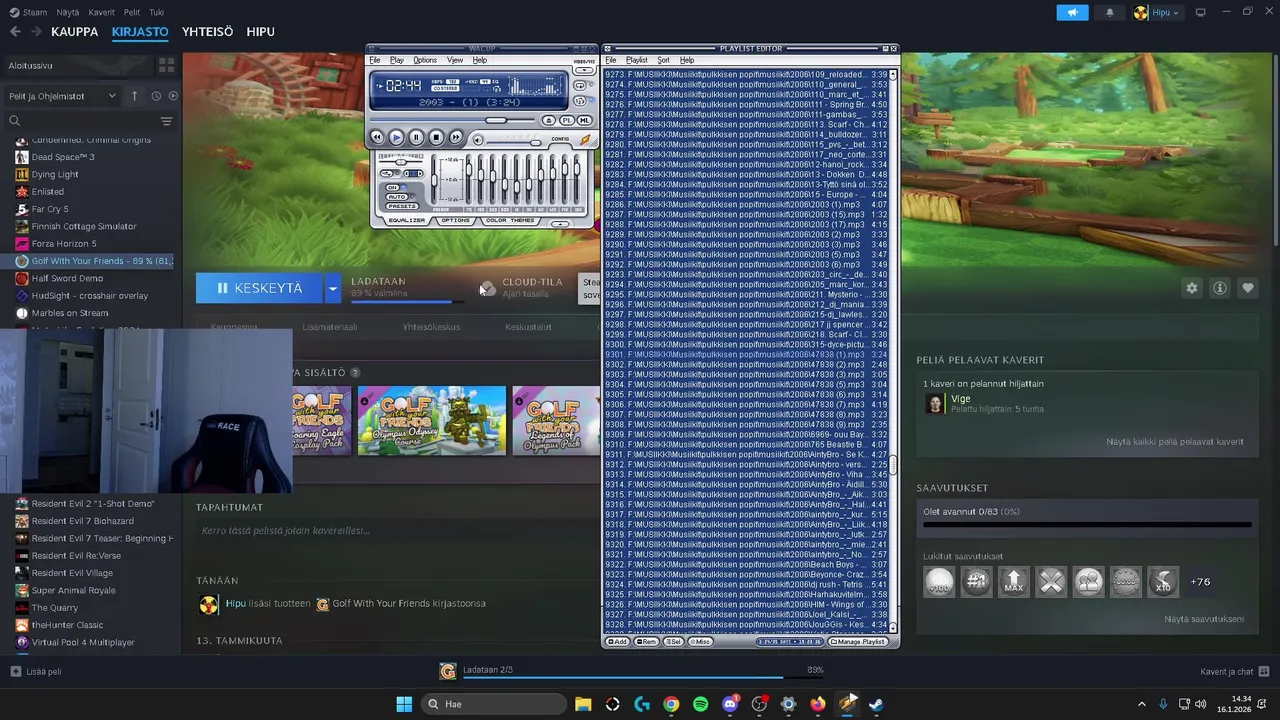Toggle ready-to-play filter icon in sidebar
Screen dimensions: 1280x720
click(173, 96)
